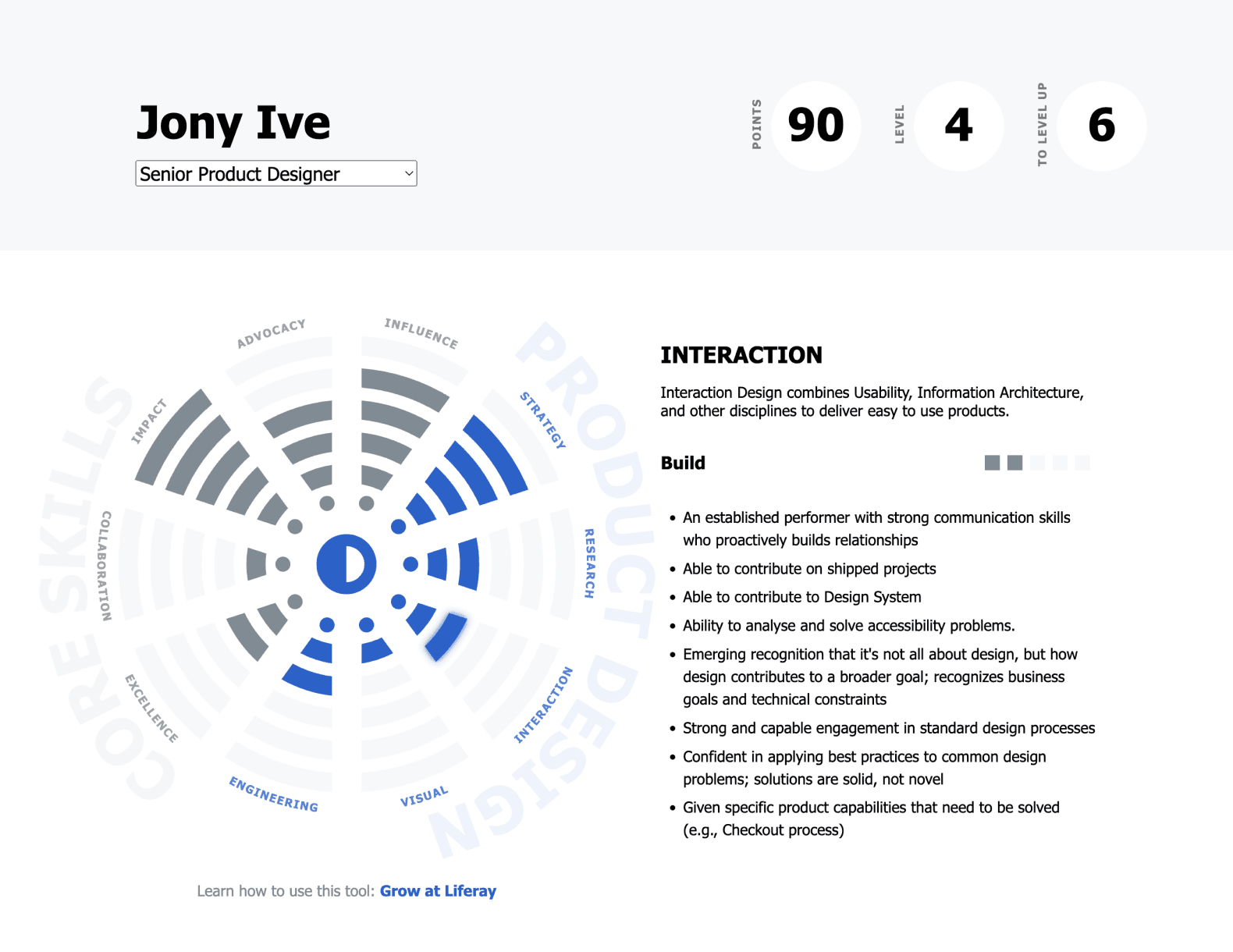Select the first-level blue Research arc
This screenshot has width=1233, height=952.
coord(439,564)
